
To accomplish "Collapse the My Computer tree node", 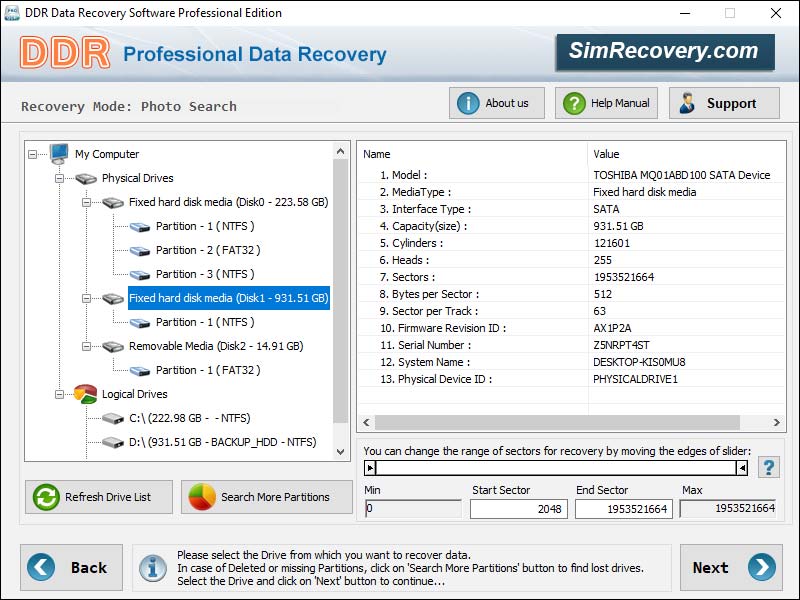I will pyautogui.click(x=33, y=154).
